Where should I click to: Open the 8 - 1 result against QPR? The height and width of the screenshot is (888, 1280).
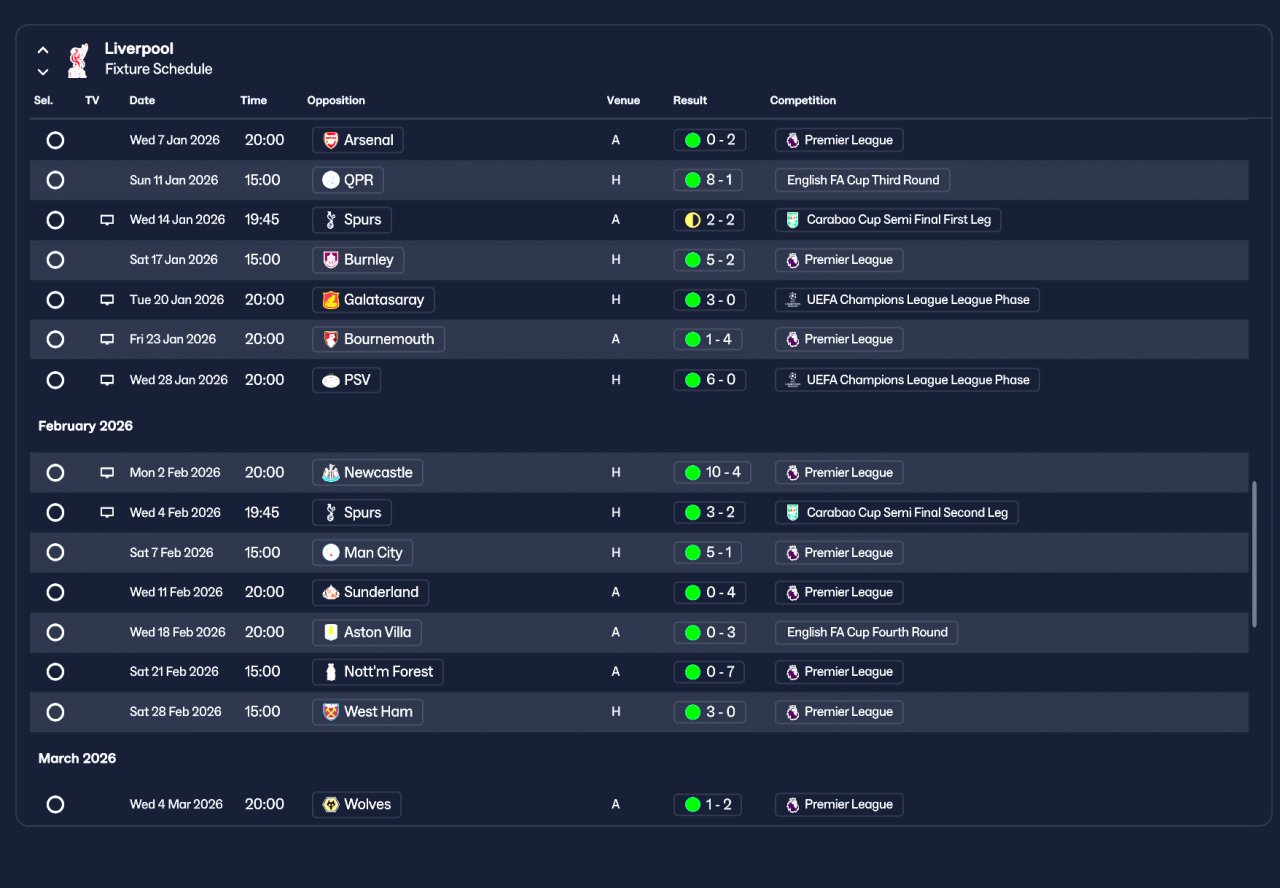pos(709,180)
